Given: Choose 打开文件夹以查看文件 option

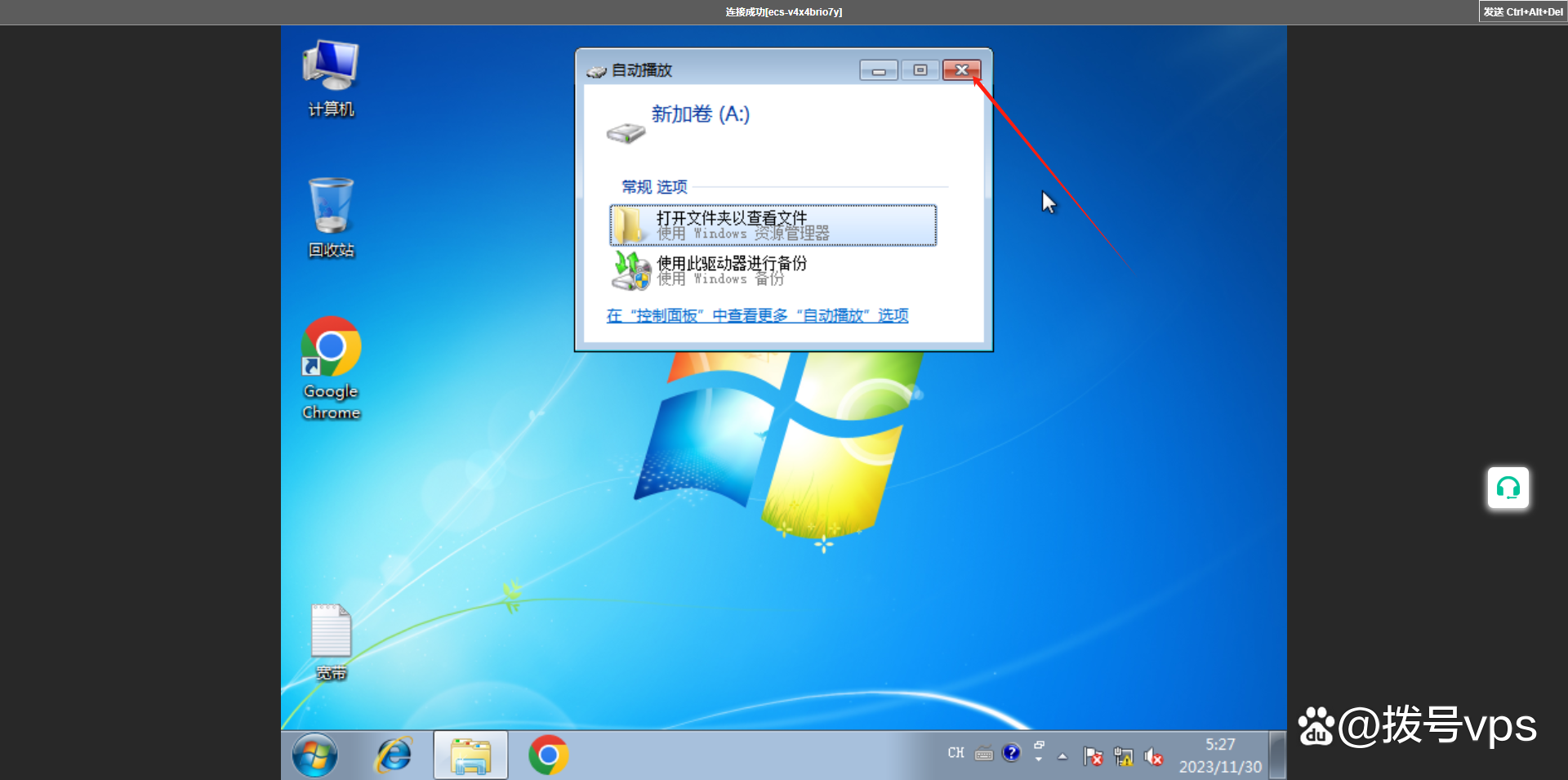Looking at the screenshot, I should click(x=773, y=225).
